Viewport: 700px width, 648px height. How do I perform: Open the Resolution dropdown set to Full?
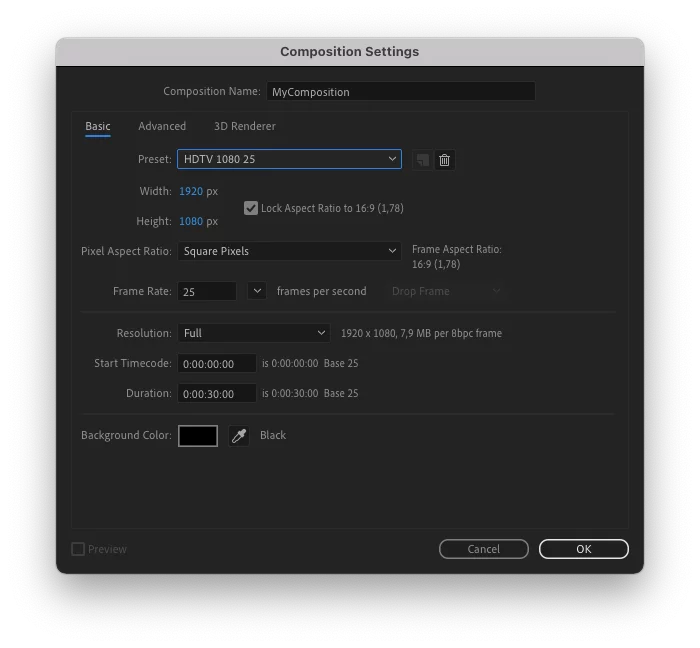pyautogui.click(x=254, y=333)
